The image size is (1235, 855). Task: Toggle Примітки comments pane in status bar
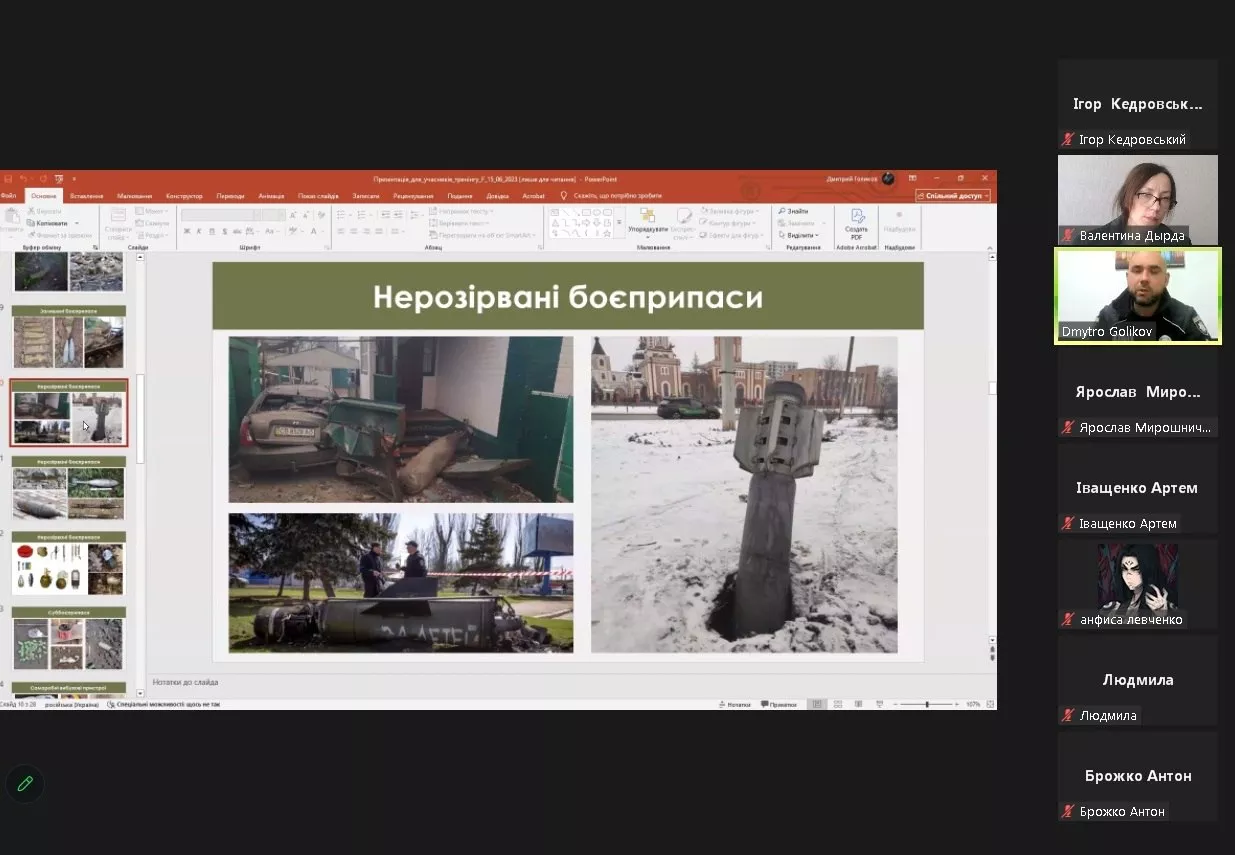779,704
